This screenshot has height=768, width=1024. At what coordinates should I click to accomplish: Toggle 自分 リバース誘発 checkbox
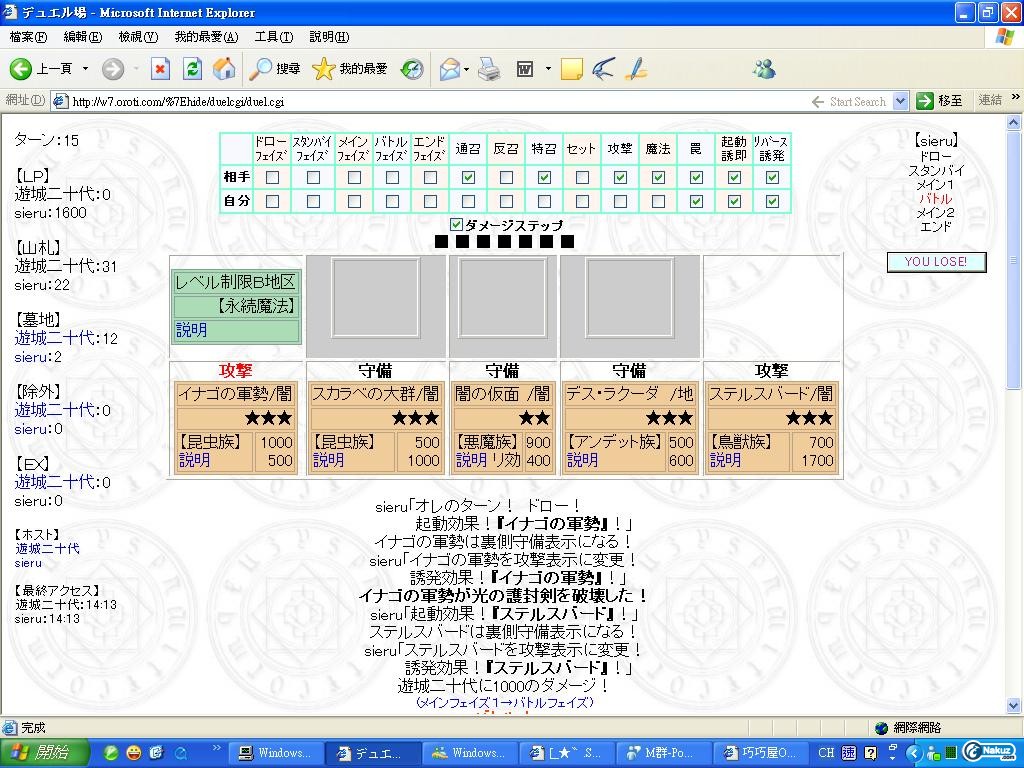point(772,201)
